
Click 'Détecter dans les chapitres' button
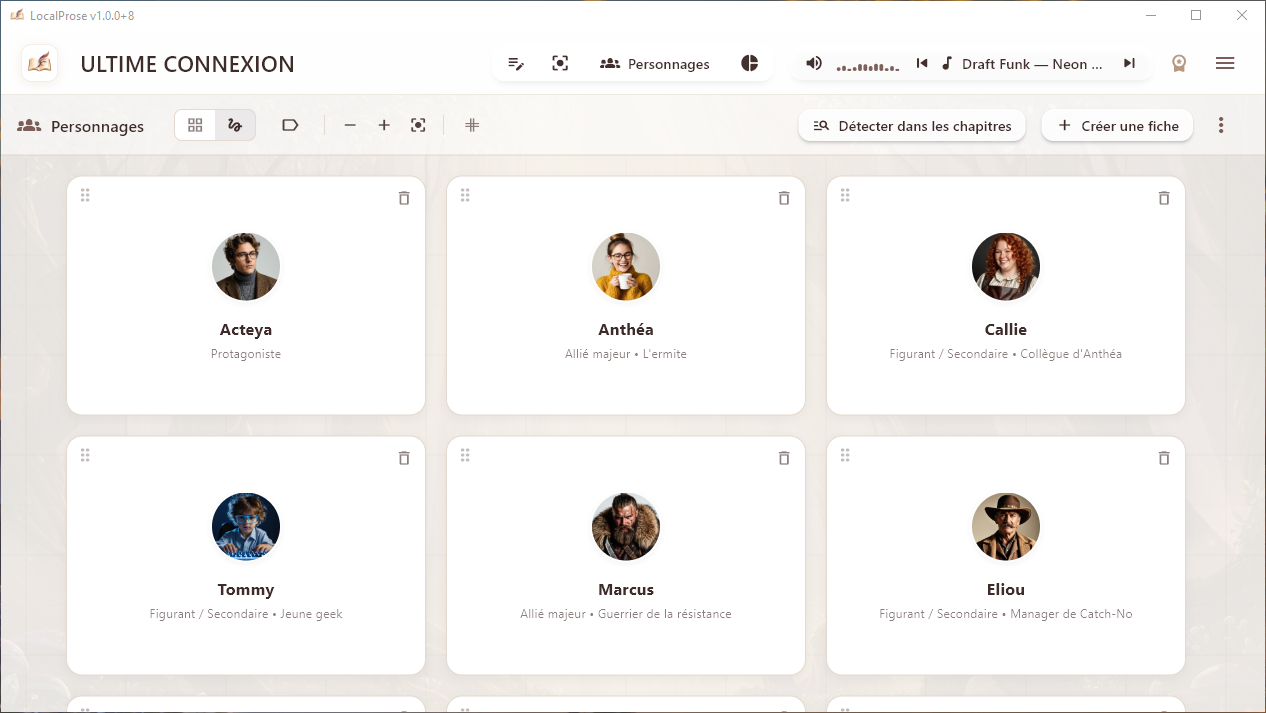pyautogui.click(x=912, y=126)
